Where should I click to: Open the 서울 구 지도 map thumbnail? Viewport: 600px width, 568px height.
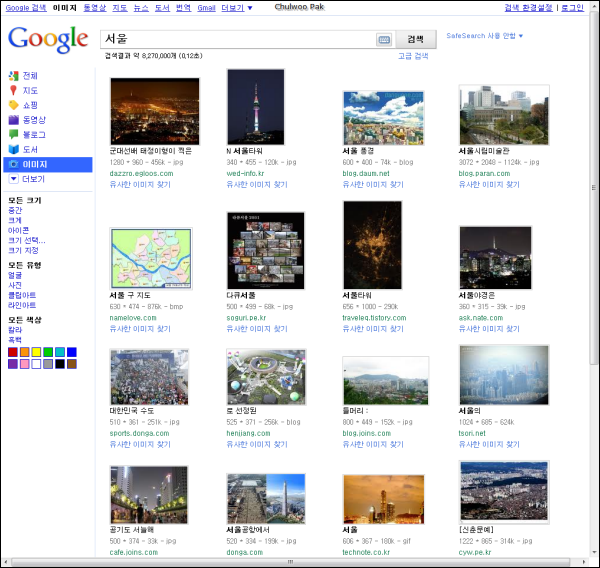coord(151,258)
